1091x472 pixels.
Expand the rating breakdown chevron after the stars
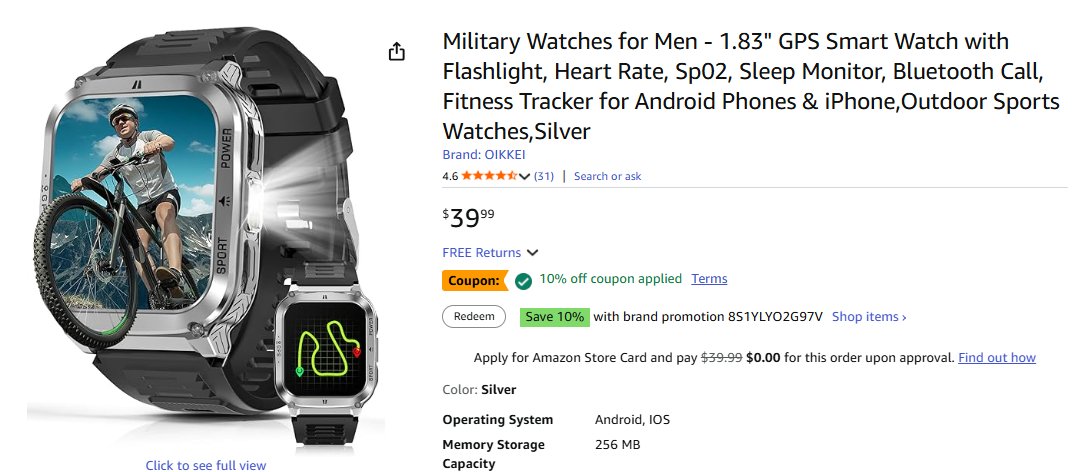525,177
